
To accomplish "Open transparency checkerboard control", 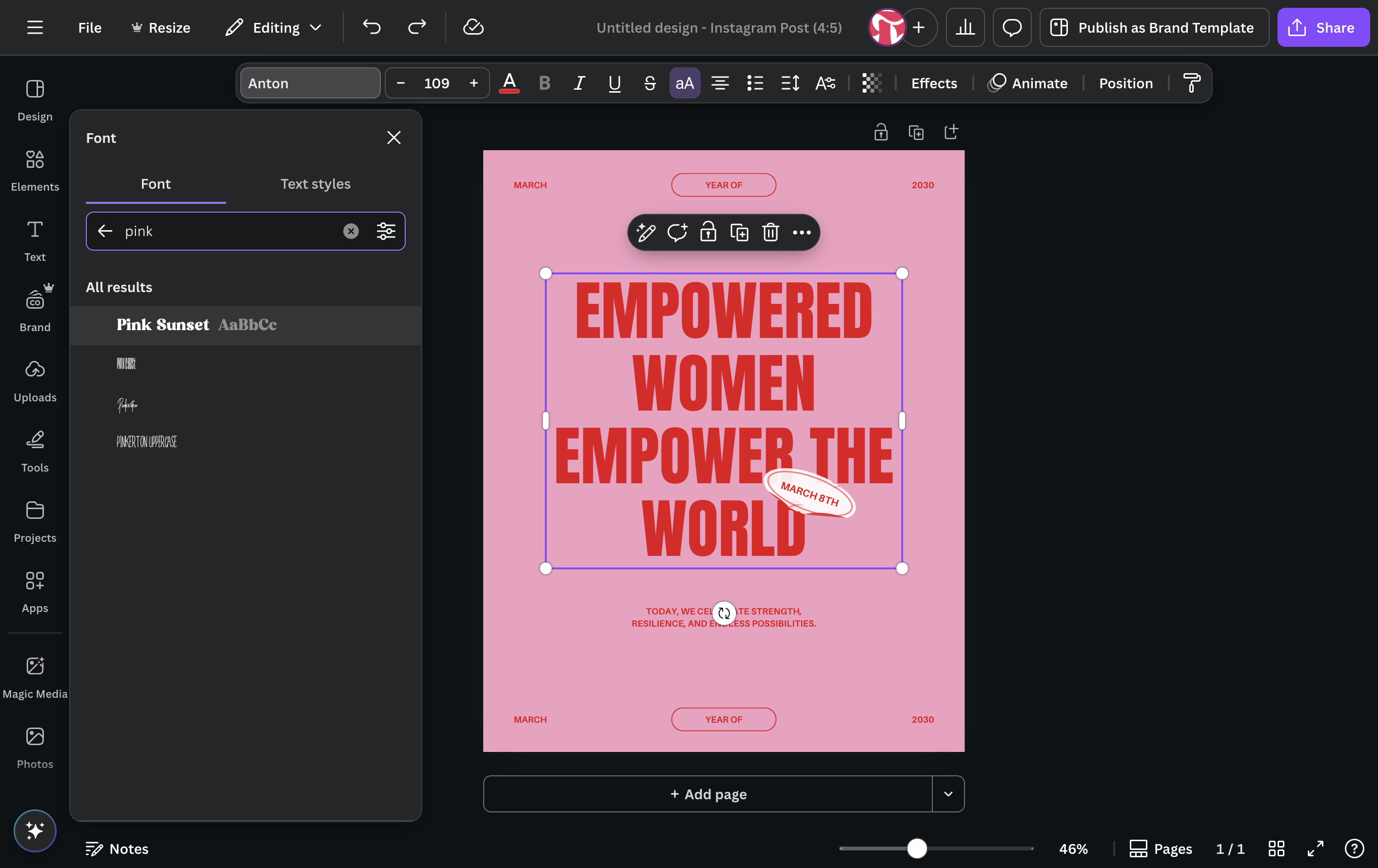I will point(871,83).
